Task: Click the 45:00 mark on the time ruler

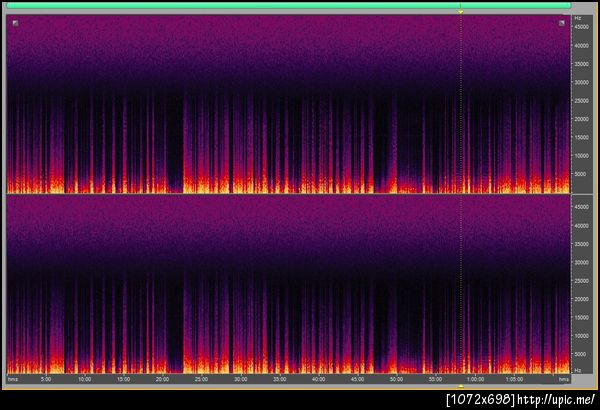Action: [x=357, y=379]
